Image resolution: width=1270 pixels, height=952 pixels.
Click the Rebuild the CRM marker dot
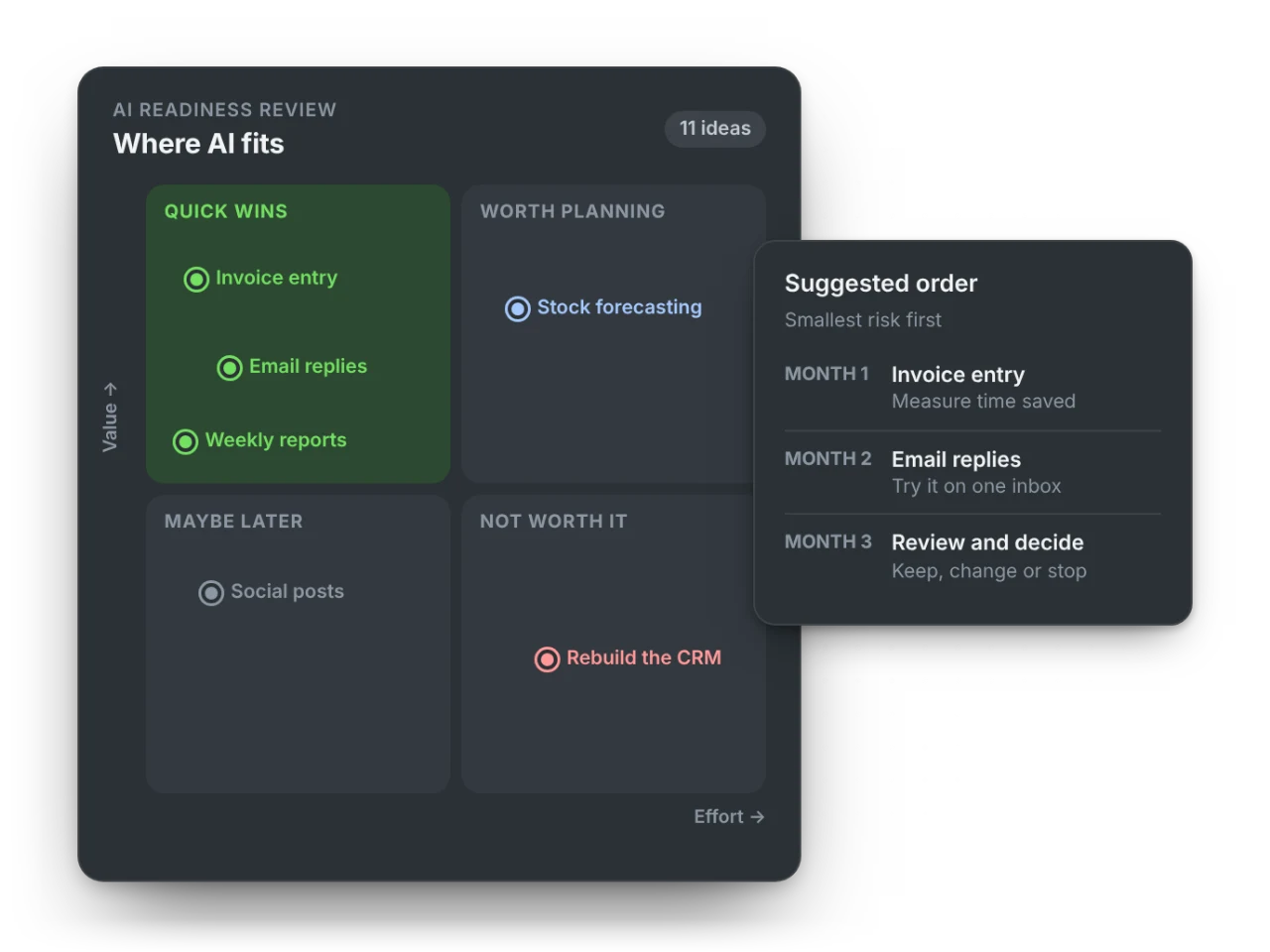548,659
